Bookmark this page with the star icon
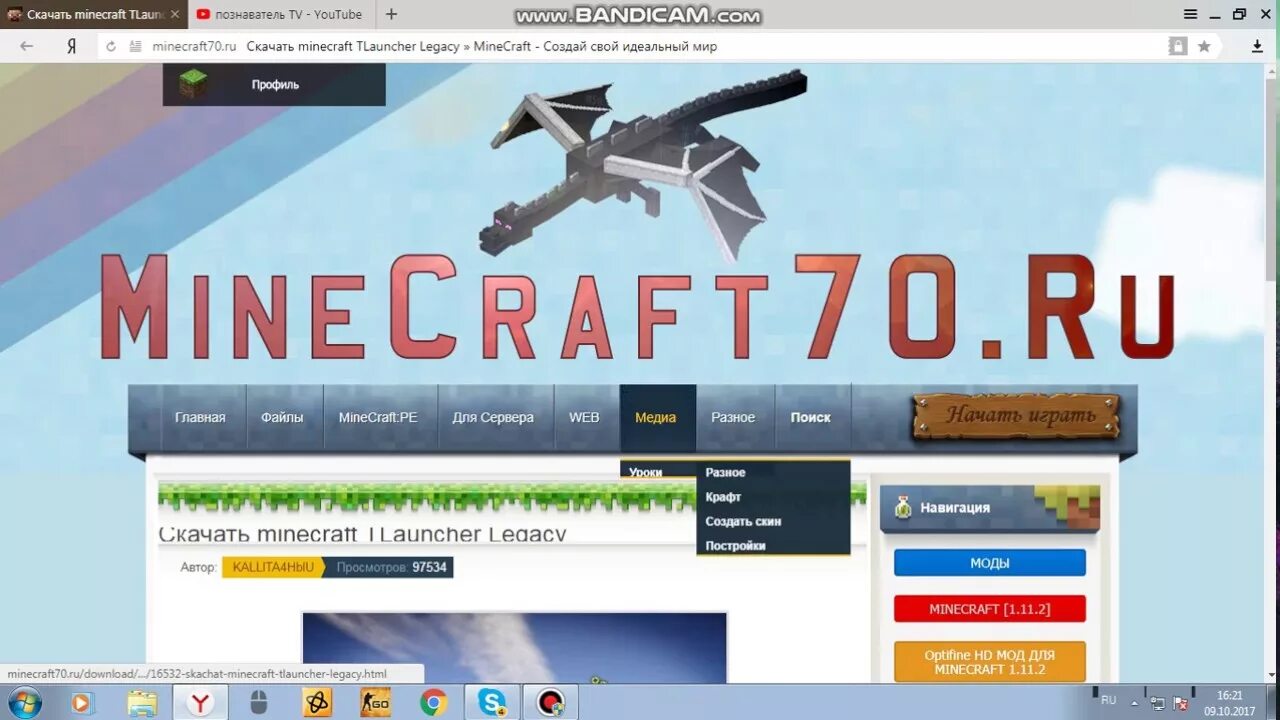Image resolution: width=1280 pixels, height=720 pixels. (1204, 46)
